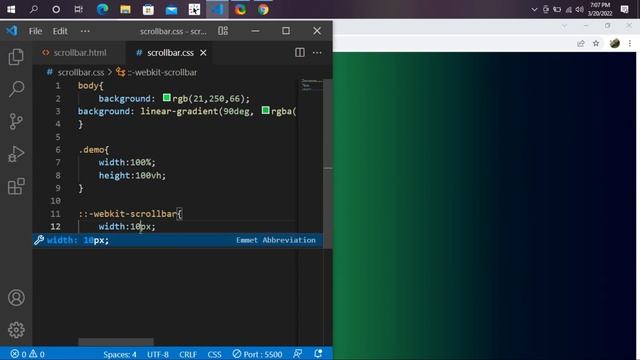Switch to Chrome on the taskbar

[x=263, y=9]
